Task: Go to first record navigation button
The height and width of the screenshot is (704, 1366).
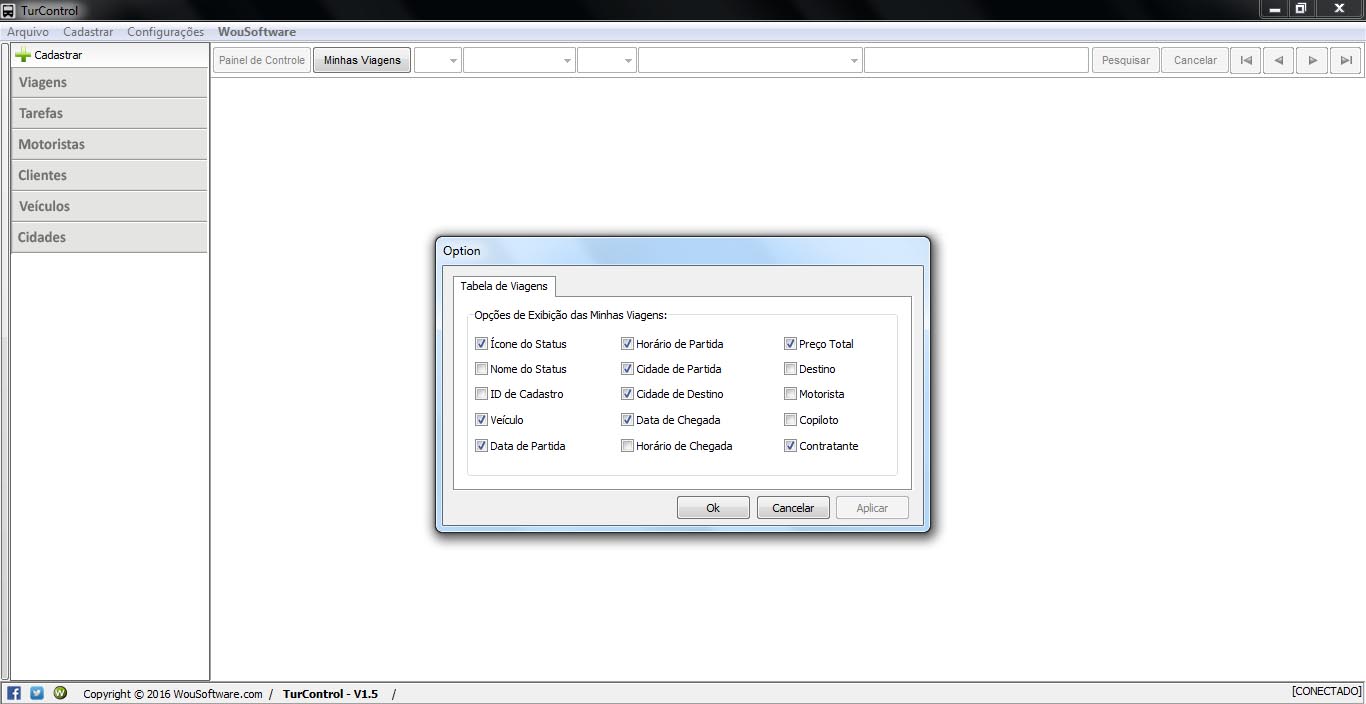Action: coord(1245,60)
